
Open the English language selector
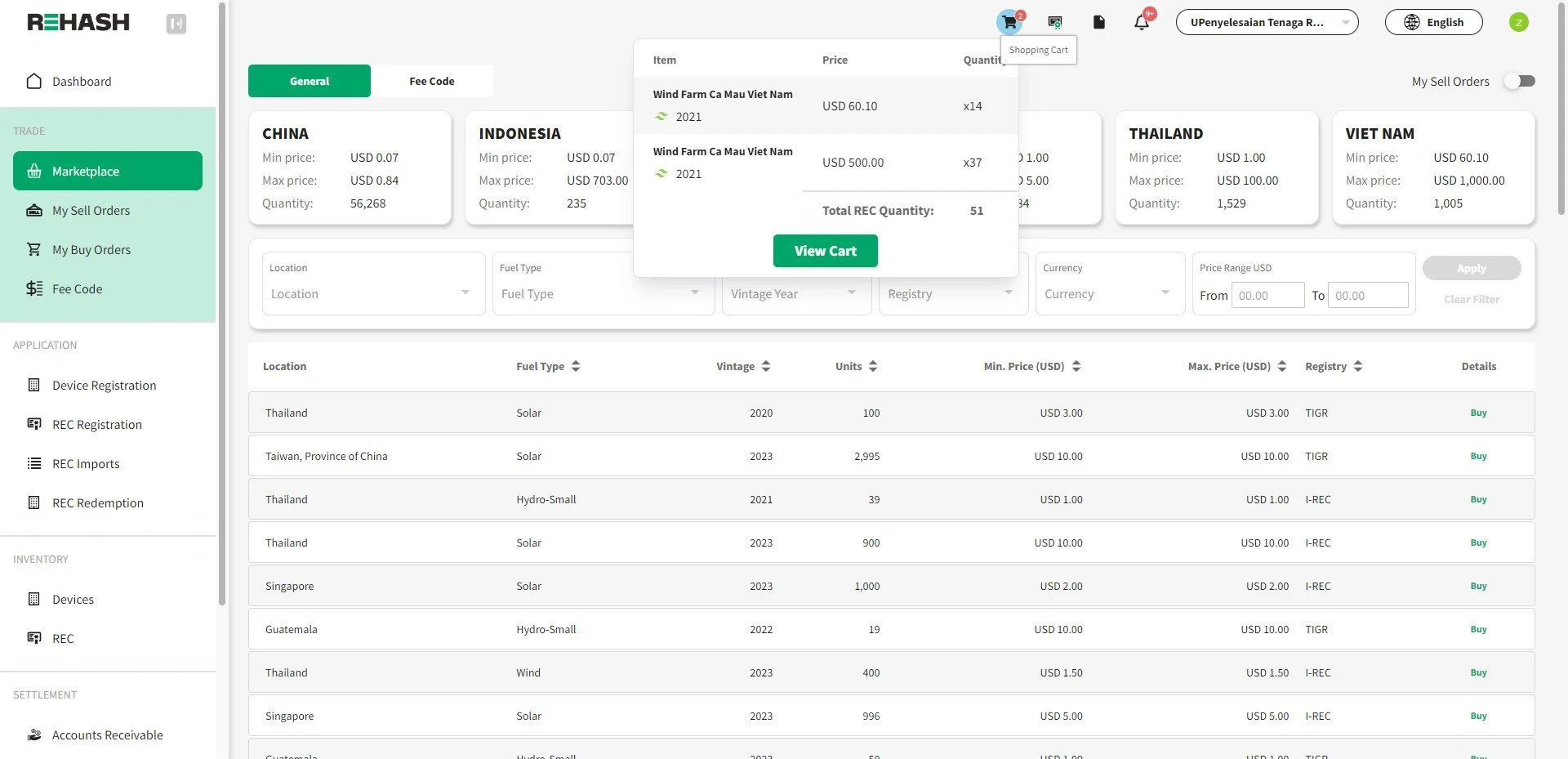[1433, 22]
